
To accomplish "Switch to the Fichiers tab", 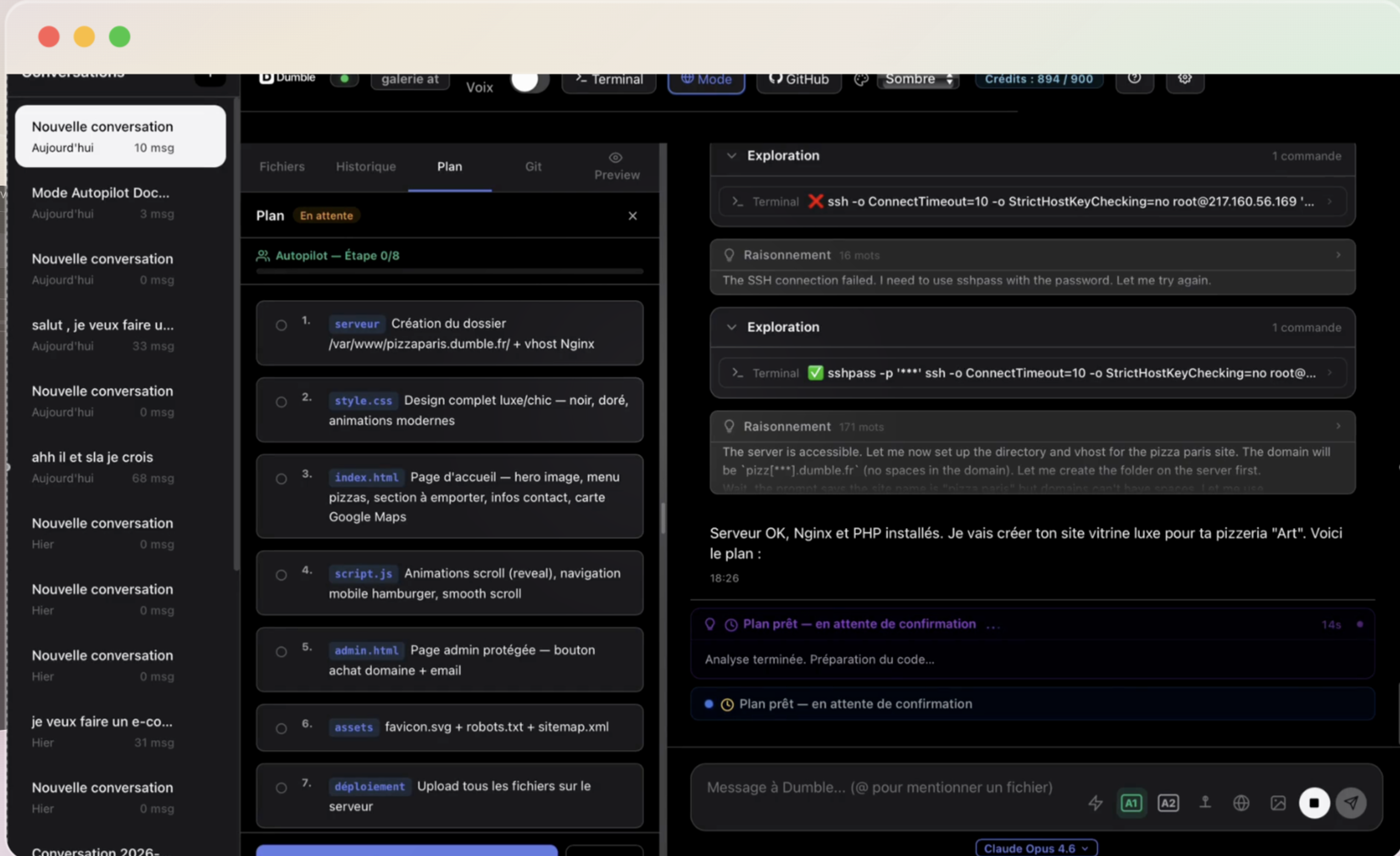I will [x=282, y=166].
